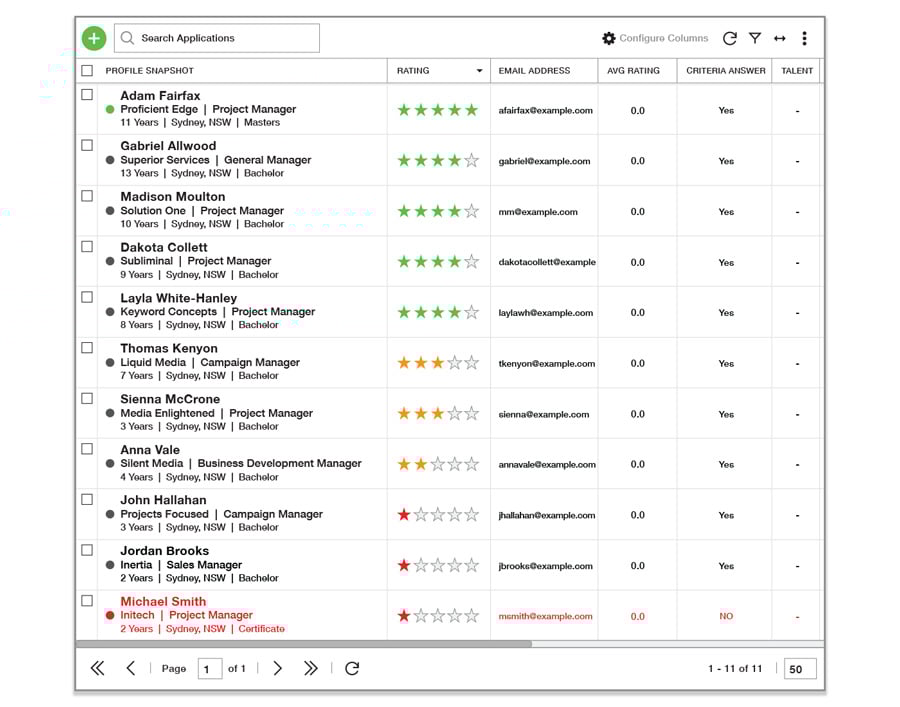
Task: Click email tkenyon@example.com
Action: click(546, 363)
